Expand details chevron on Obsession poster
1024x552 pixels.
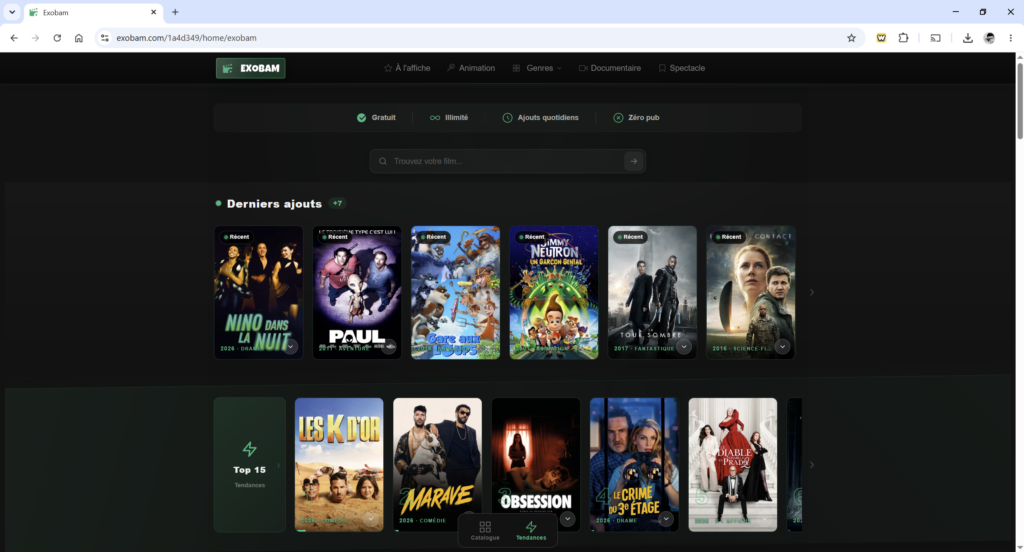(x=568, y=519)
